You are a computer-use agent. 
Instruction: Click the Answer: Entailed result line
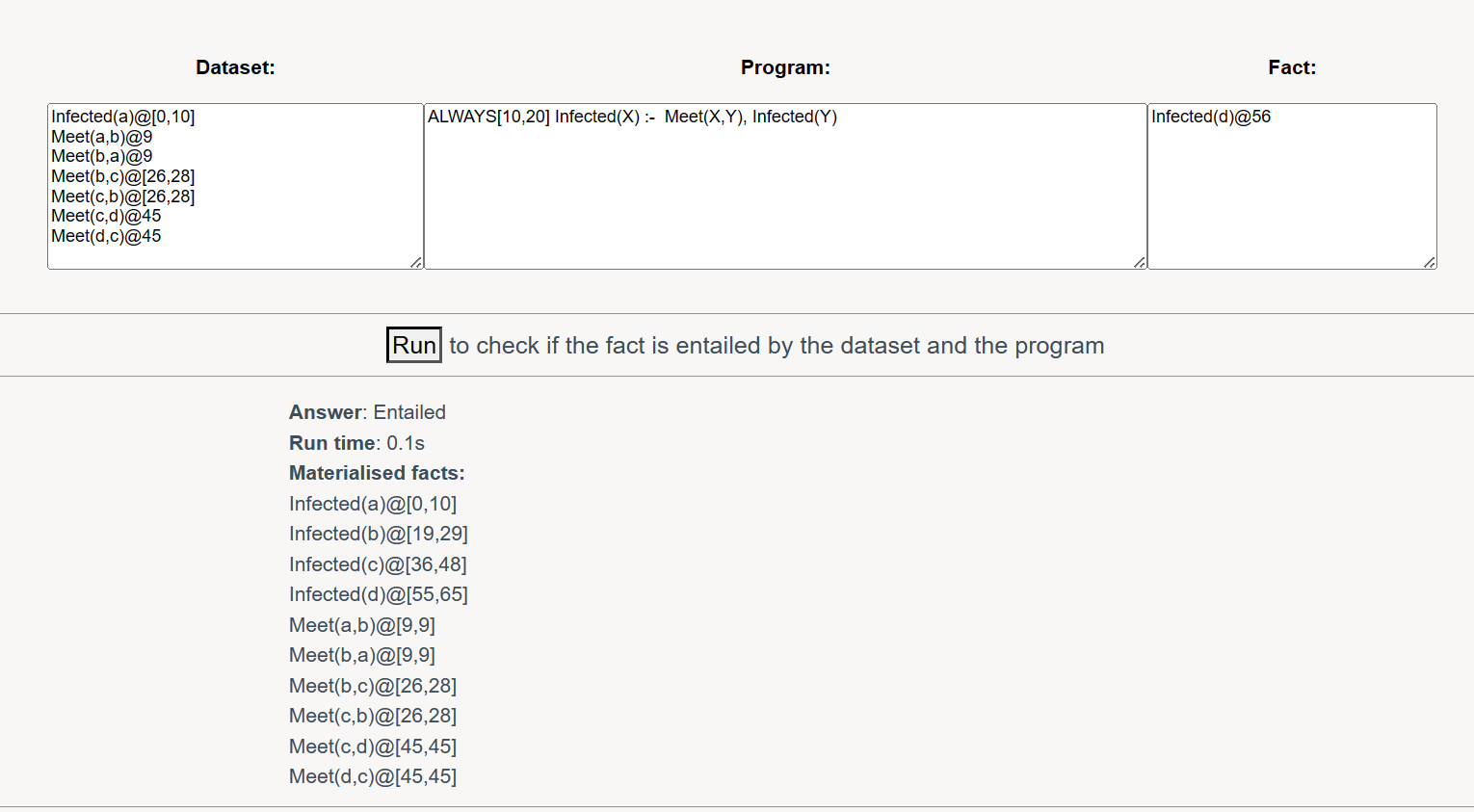point(367,412)
